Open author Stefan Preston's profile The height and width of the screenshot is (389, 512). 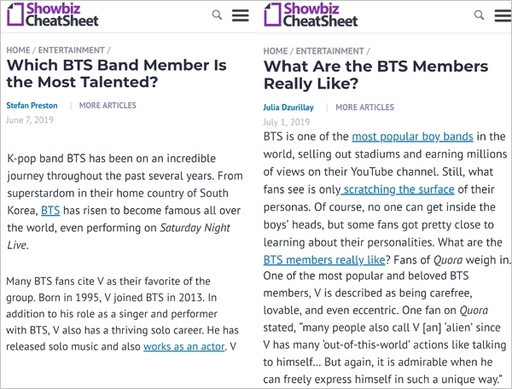pos(32,106)
